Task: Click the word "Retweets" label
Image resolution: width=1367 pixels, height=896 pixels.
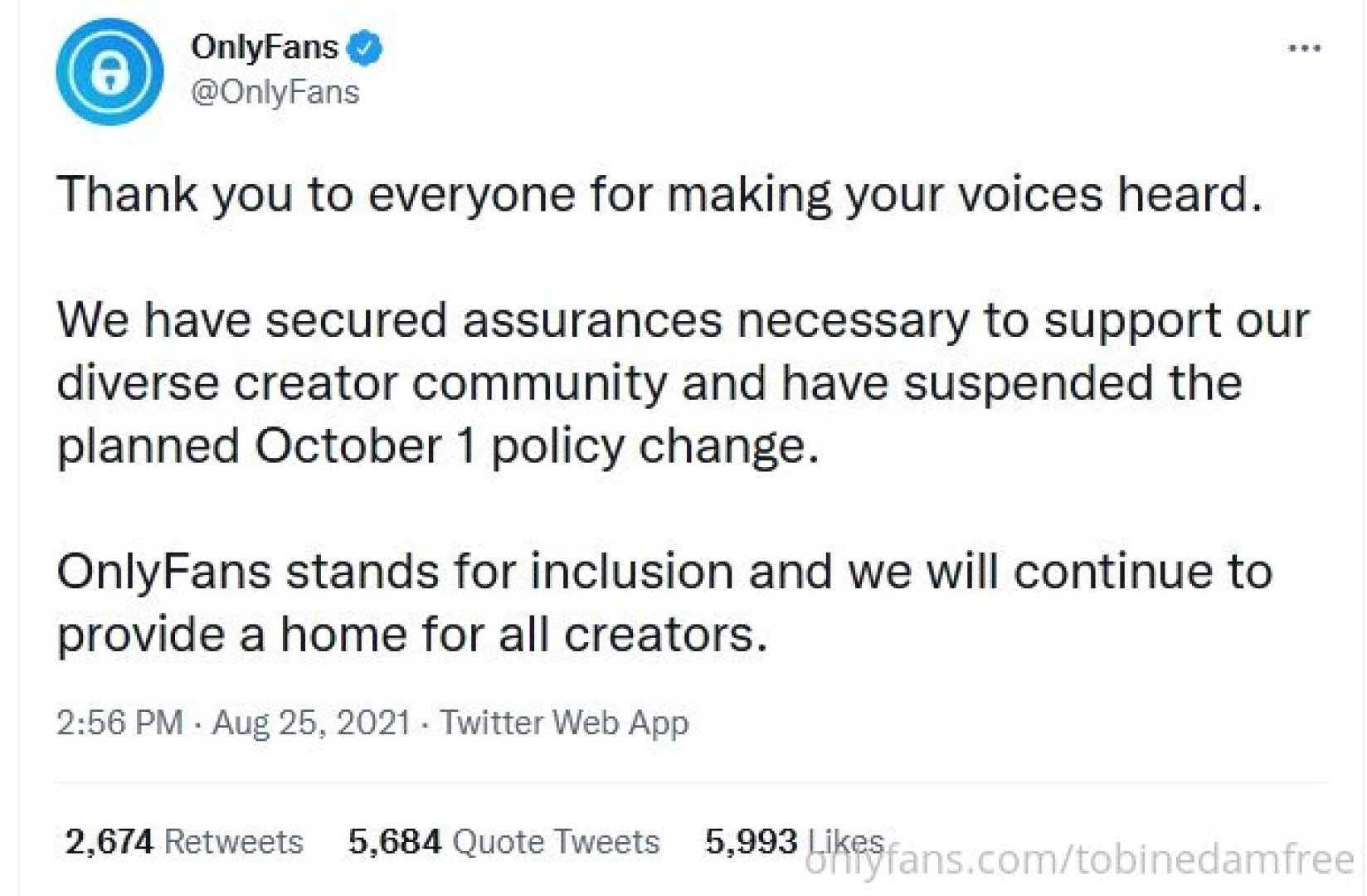Action: coord(234,842)
